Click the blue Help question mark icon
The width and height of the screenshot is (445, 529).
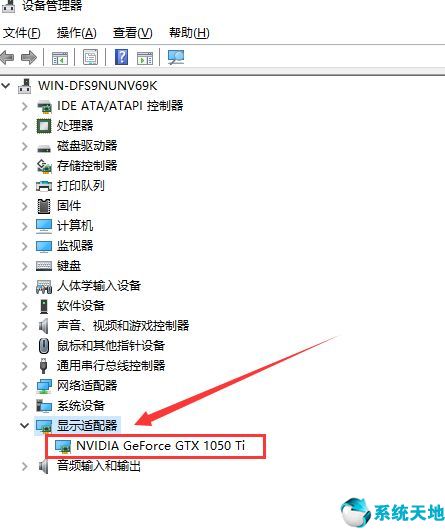(121, 57)
